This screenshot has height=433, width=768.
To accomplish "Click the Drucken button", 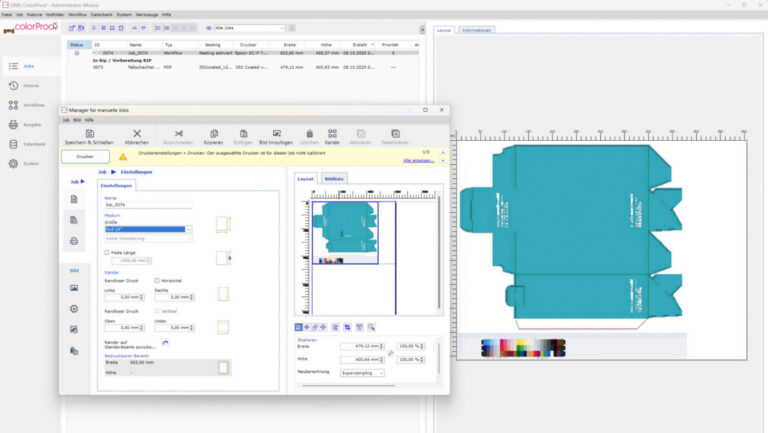I will pyautogui.click(x=85, y=157).
